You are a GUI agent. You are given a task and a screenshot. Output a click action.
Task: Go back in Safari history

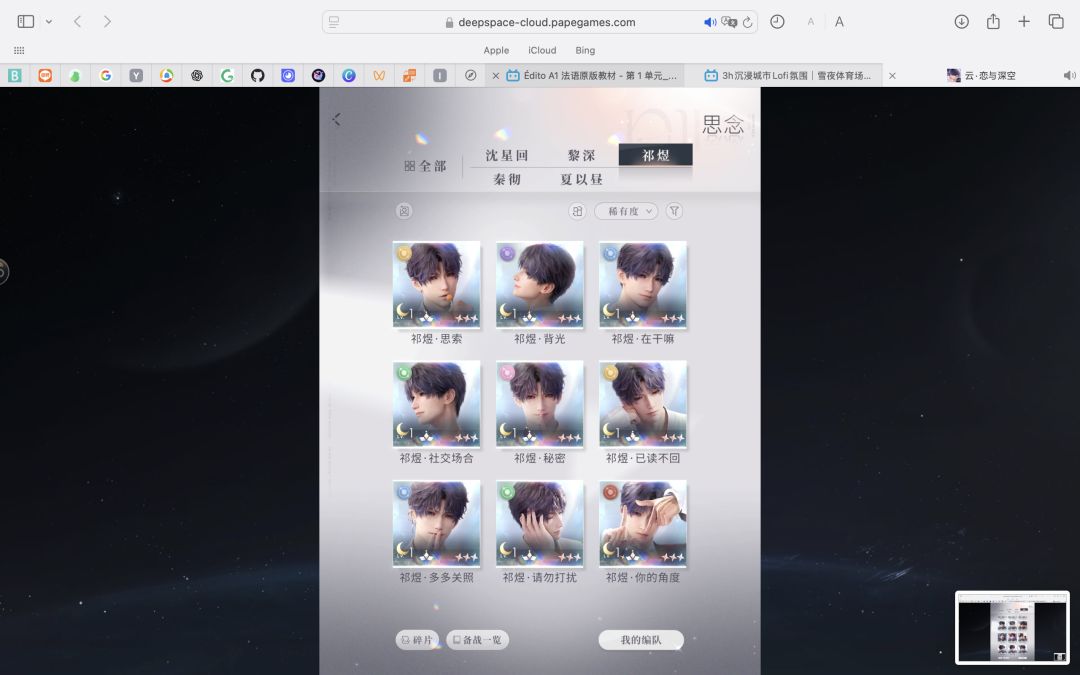pos(78,22)
